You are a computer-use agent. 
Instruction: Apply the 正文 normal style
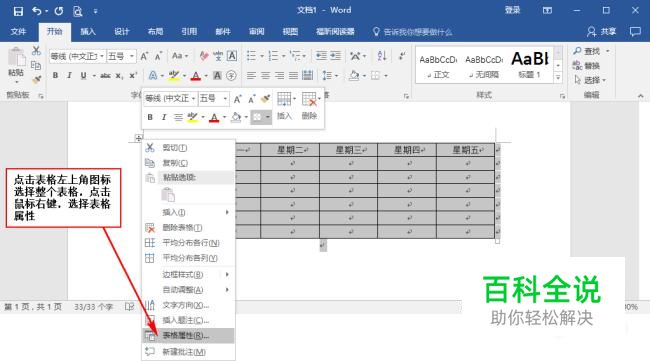pyautogui.click(x=438, y=65)
